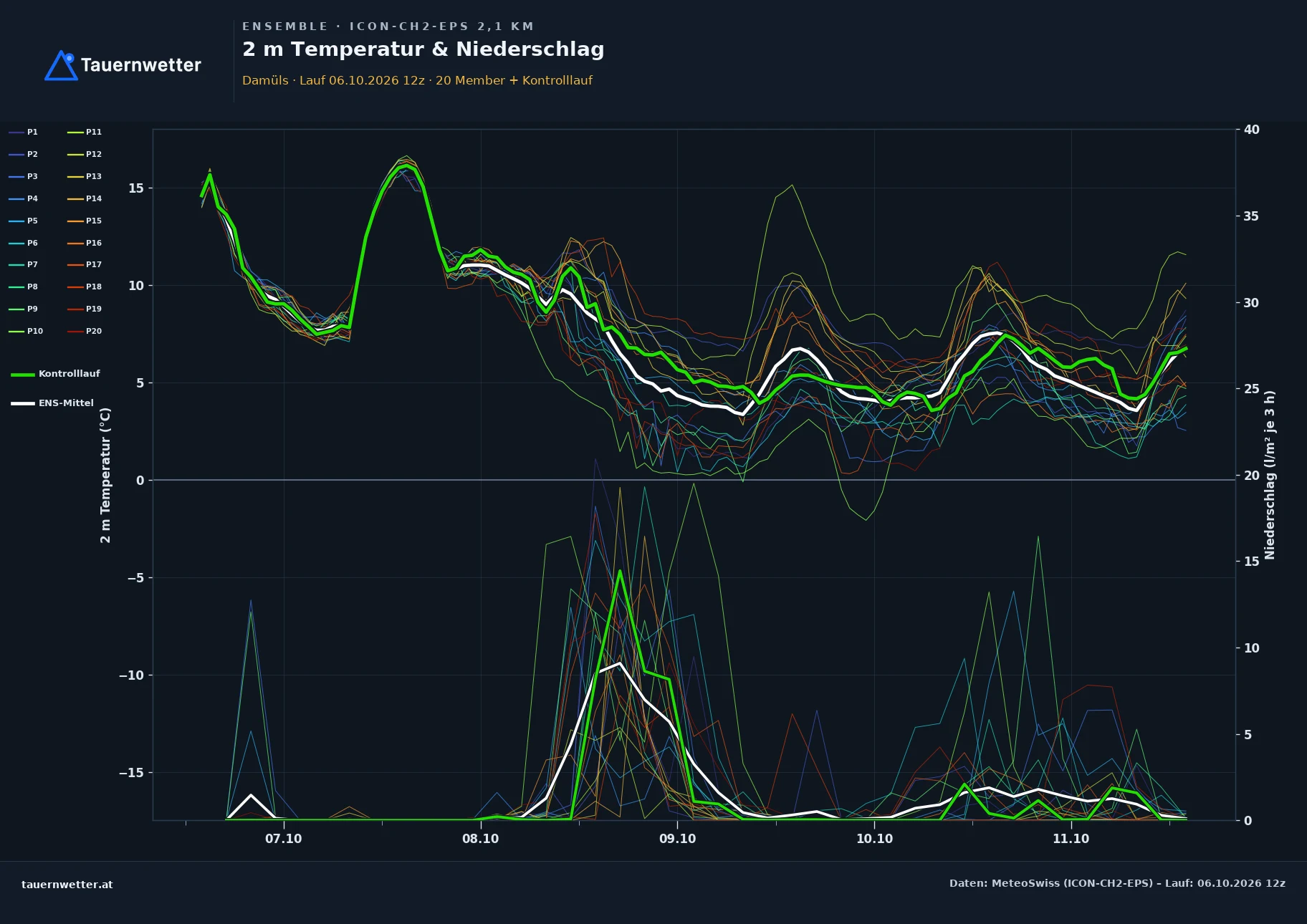Select the P2 legend entry

(24, 154)
